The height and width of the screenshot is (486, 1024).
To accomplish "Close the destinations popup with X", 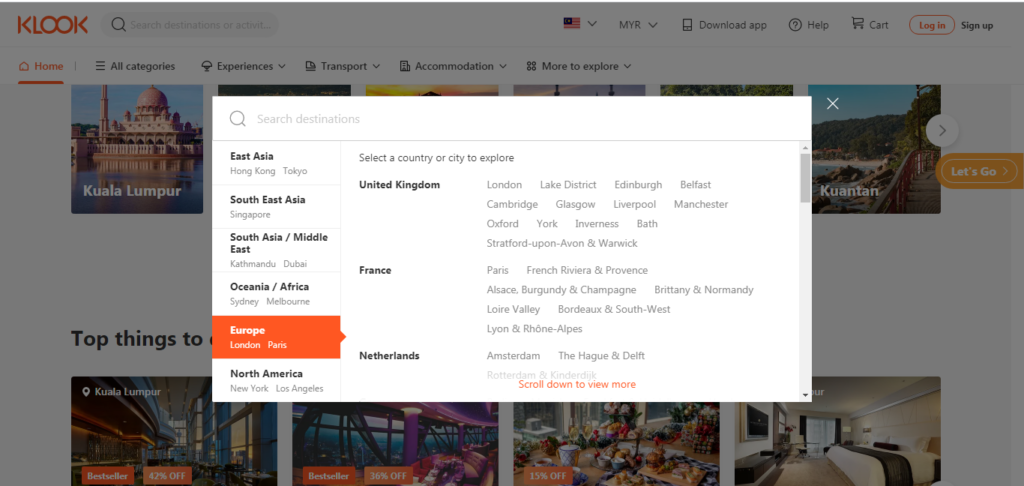I will pos(832,103).
